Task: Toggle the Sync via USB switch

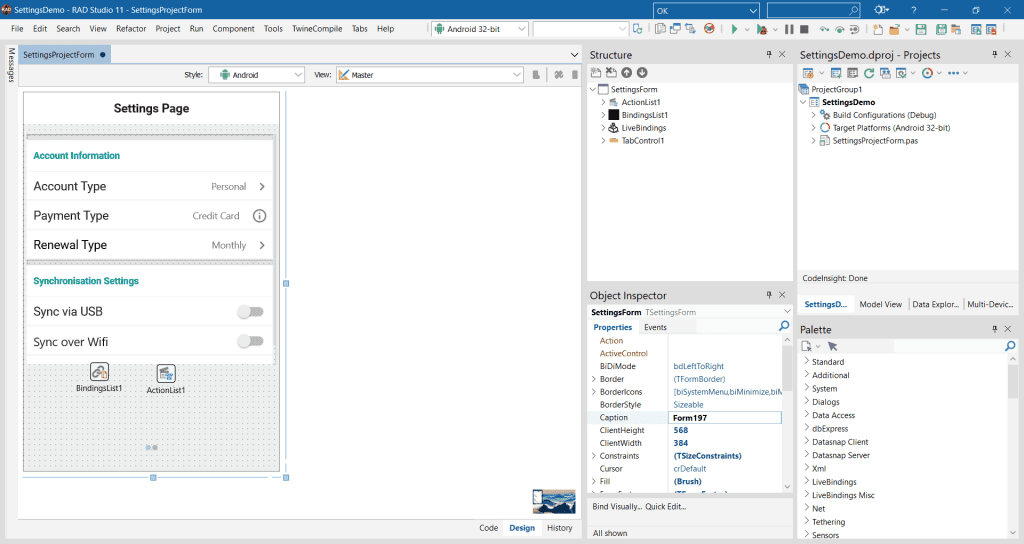Action: tap(250, 312)
